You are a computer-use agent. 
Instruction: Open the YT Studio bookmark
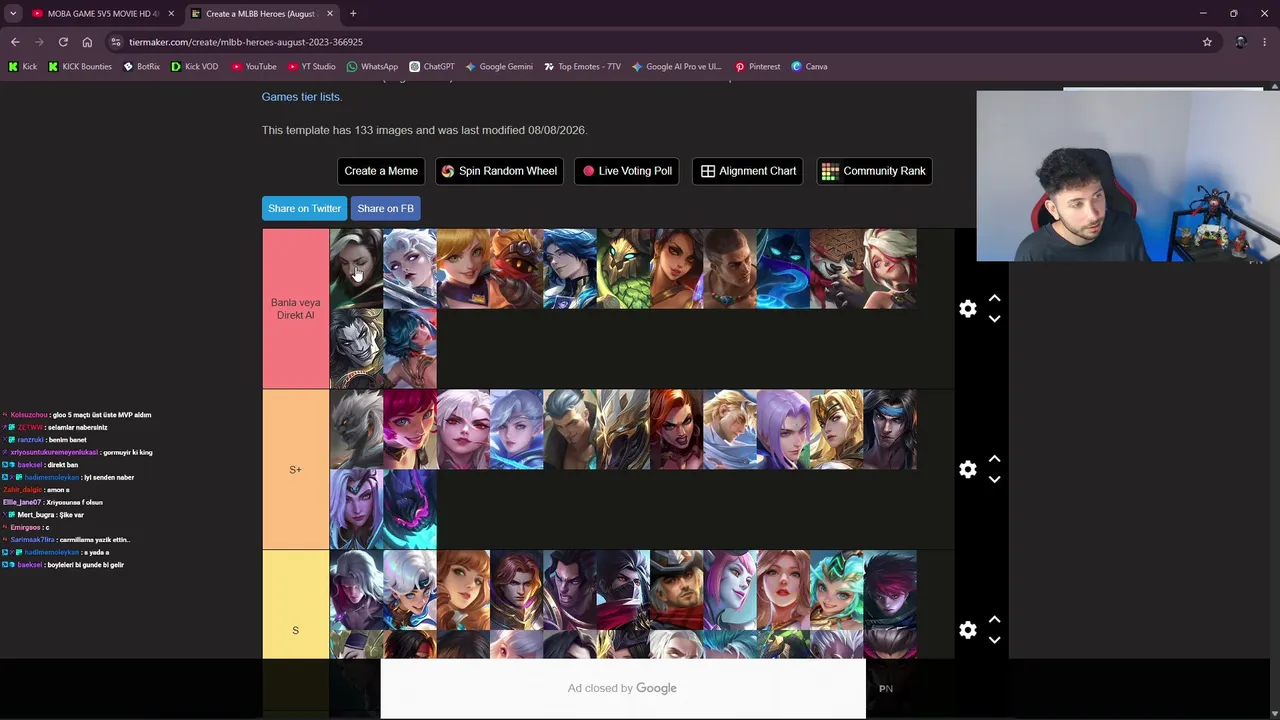point(312,66)
